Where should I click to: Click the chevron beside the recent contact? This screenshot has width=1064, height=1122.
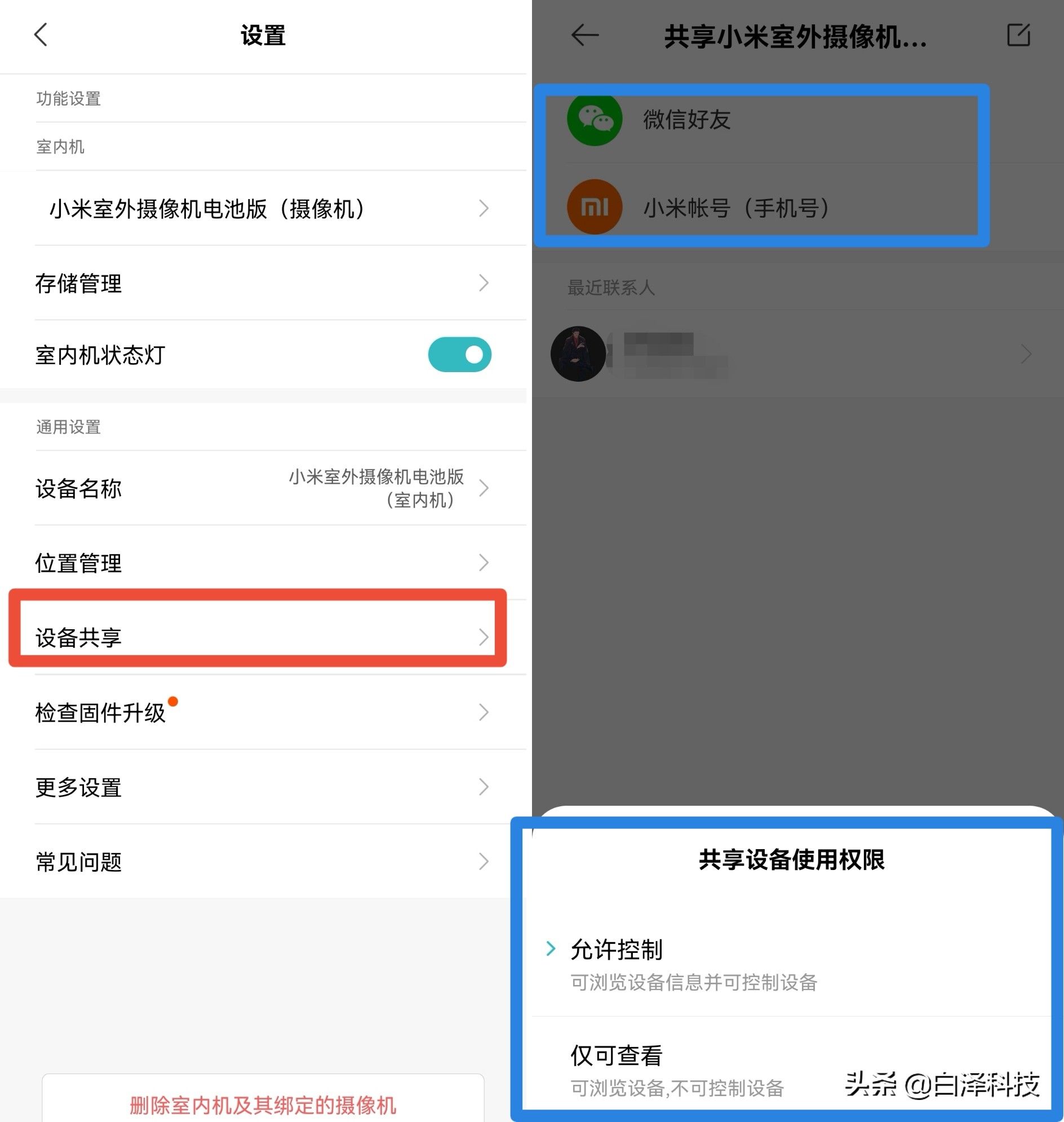[1026, 354]
